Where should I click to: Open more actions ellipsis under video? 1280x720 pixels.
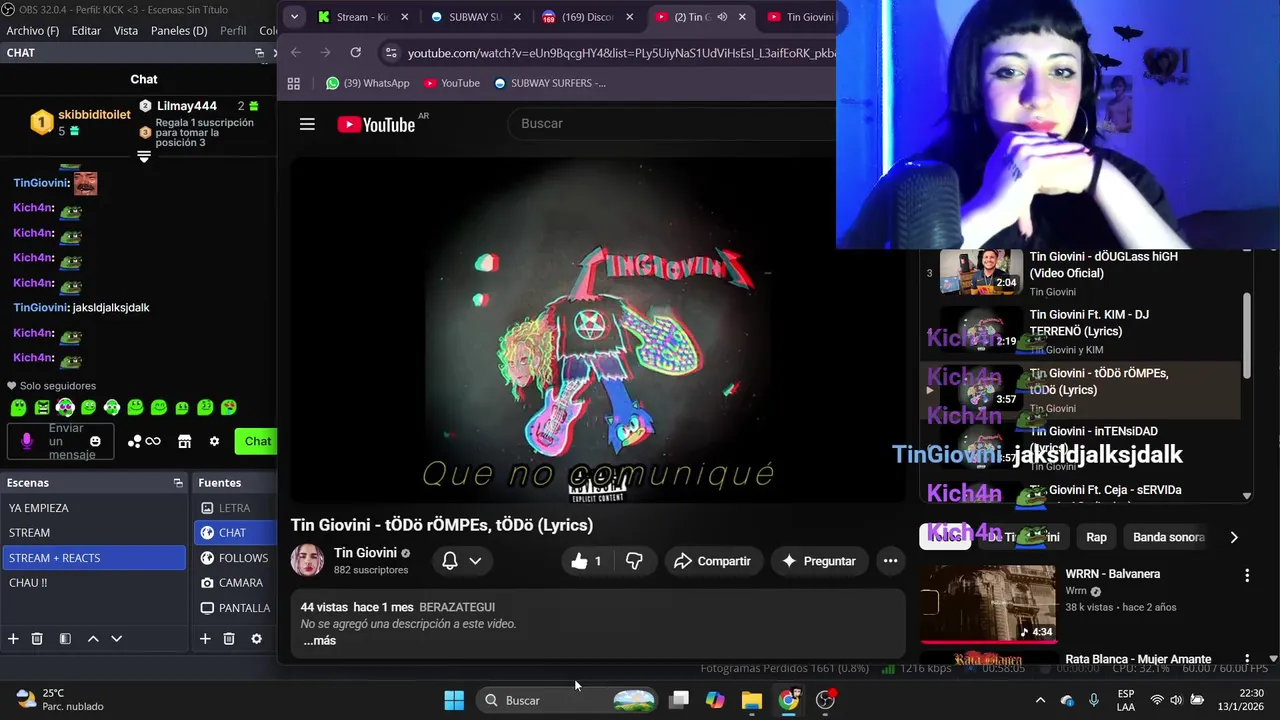click(890, 561)
